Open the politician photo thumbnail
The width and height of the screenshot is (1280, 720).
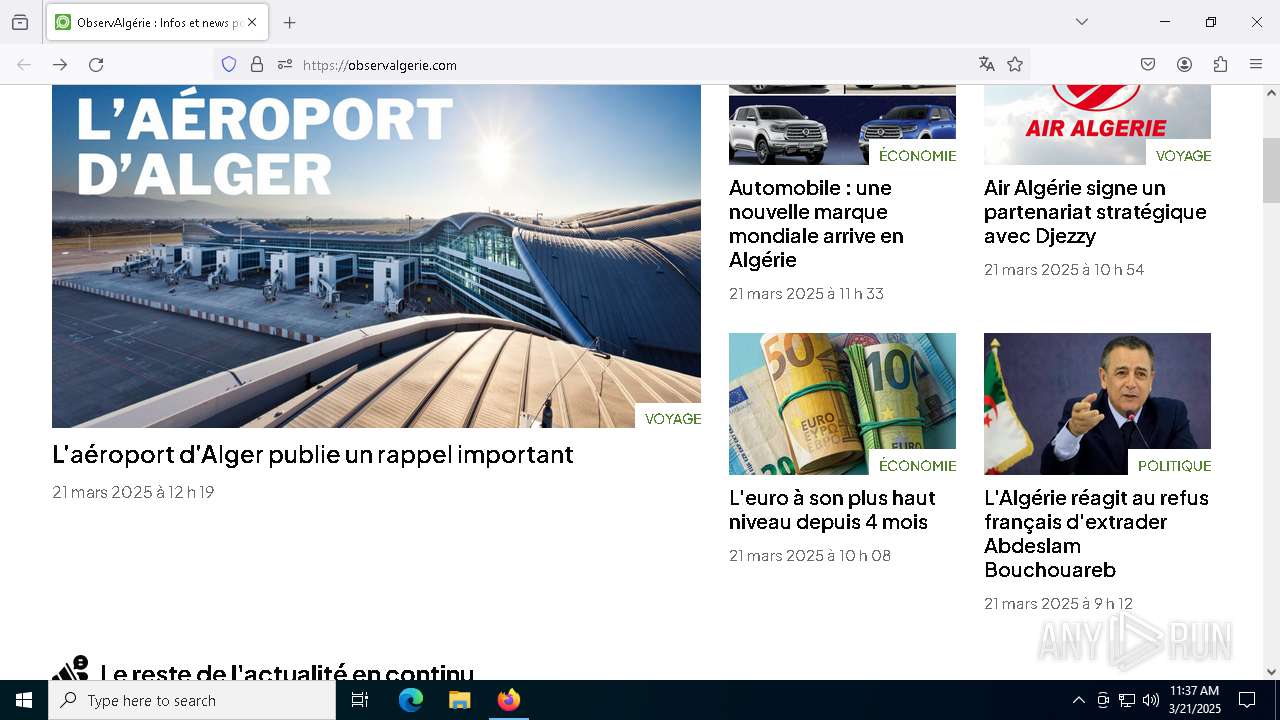pos(1097,404)
